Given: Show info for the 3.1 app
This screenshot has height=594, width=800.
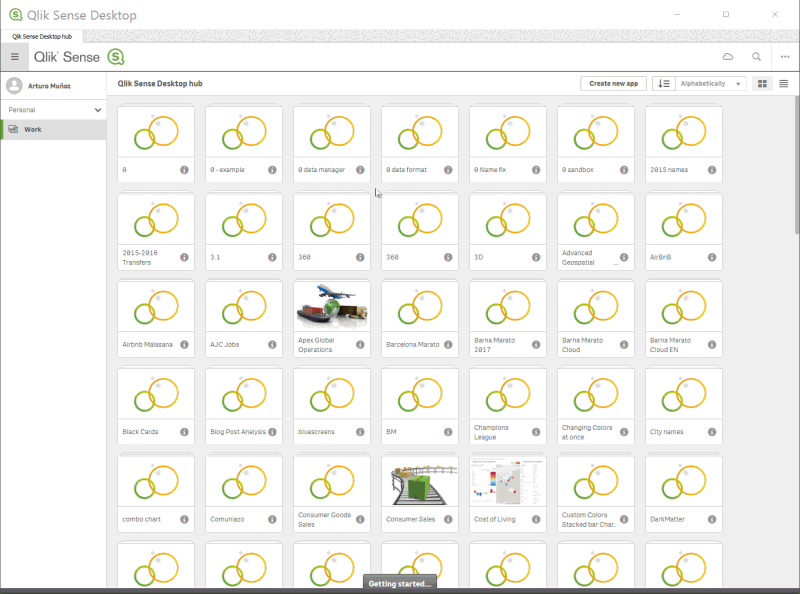Looking at the screenshot, I should click(x=272, y=257).
